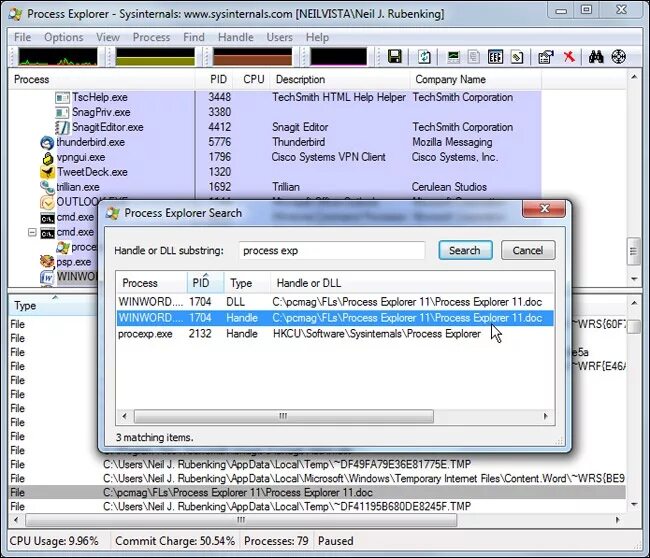
Task: Toggle the Show Lower Pane toolbar icon
Action: [495, 56]
